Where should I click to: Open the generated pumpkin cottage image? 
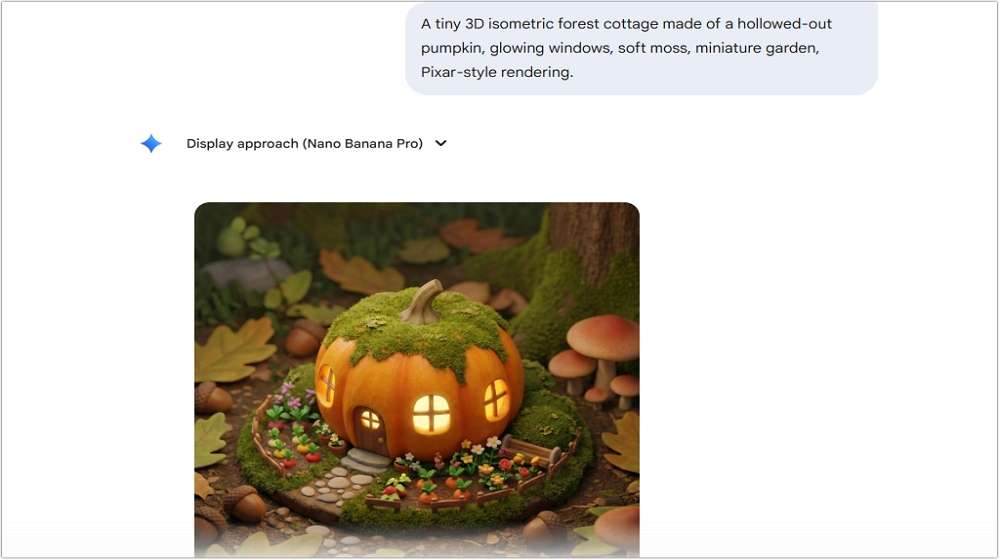point(416,380)
